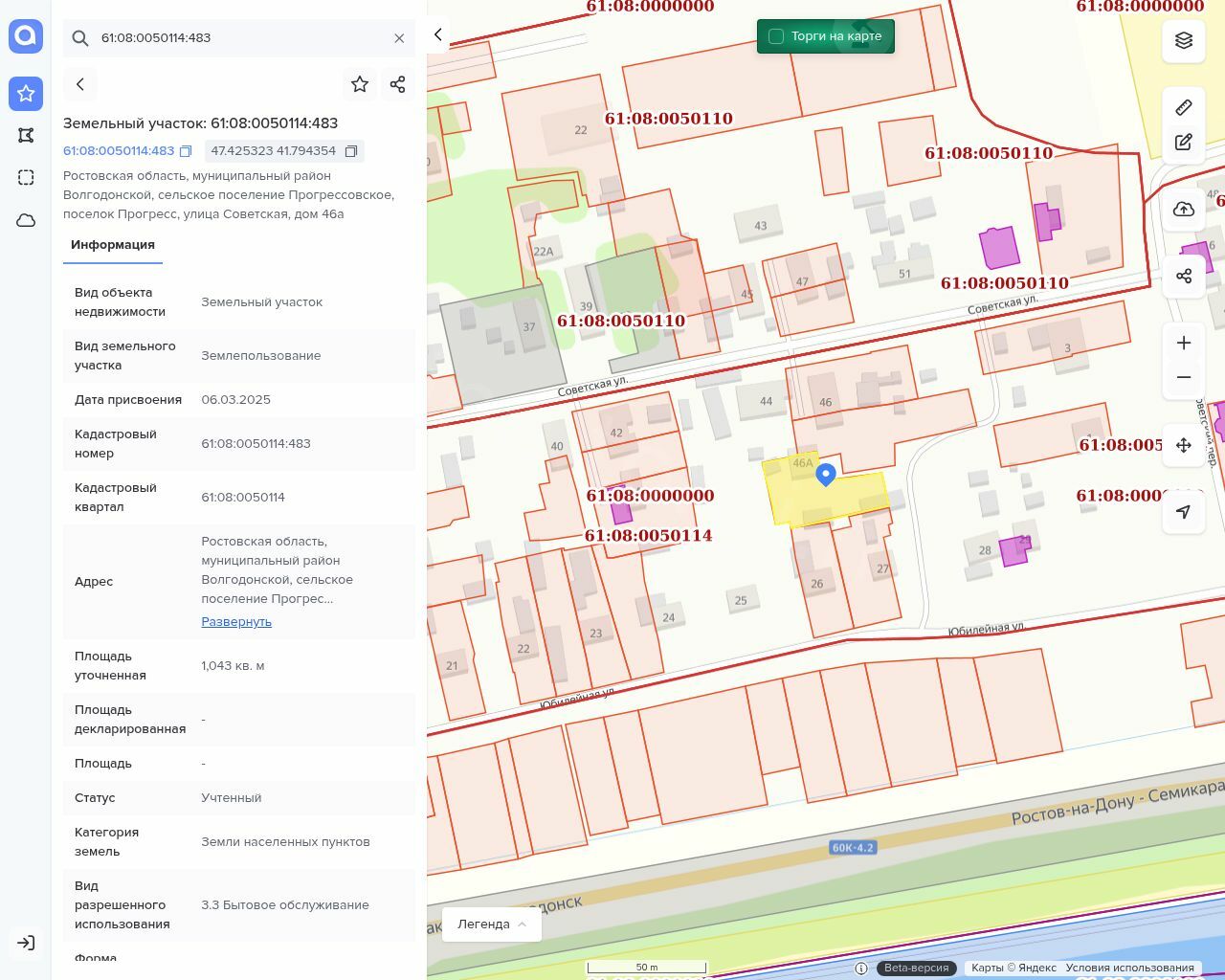Switch to the Информация tab
The width and height of the screenshot is (1225, 980).
pyautogui.click(x=113, y=245)
